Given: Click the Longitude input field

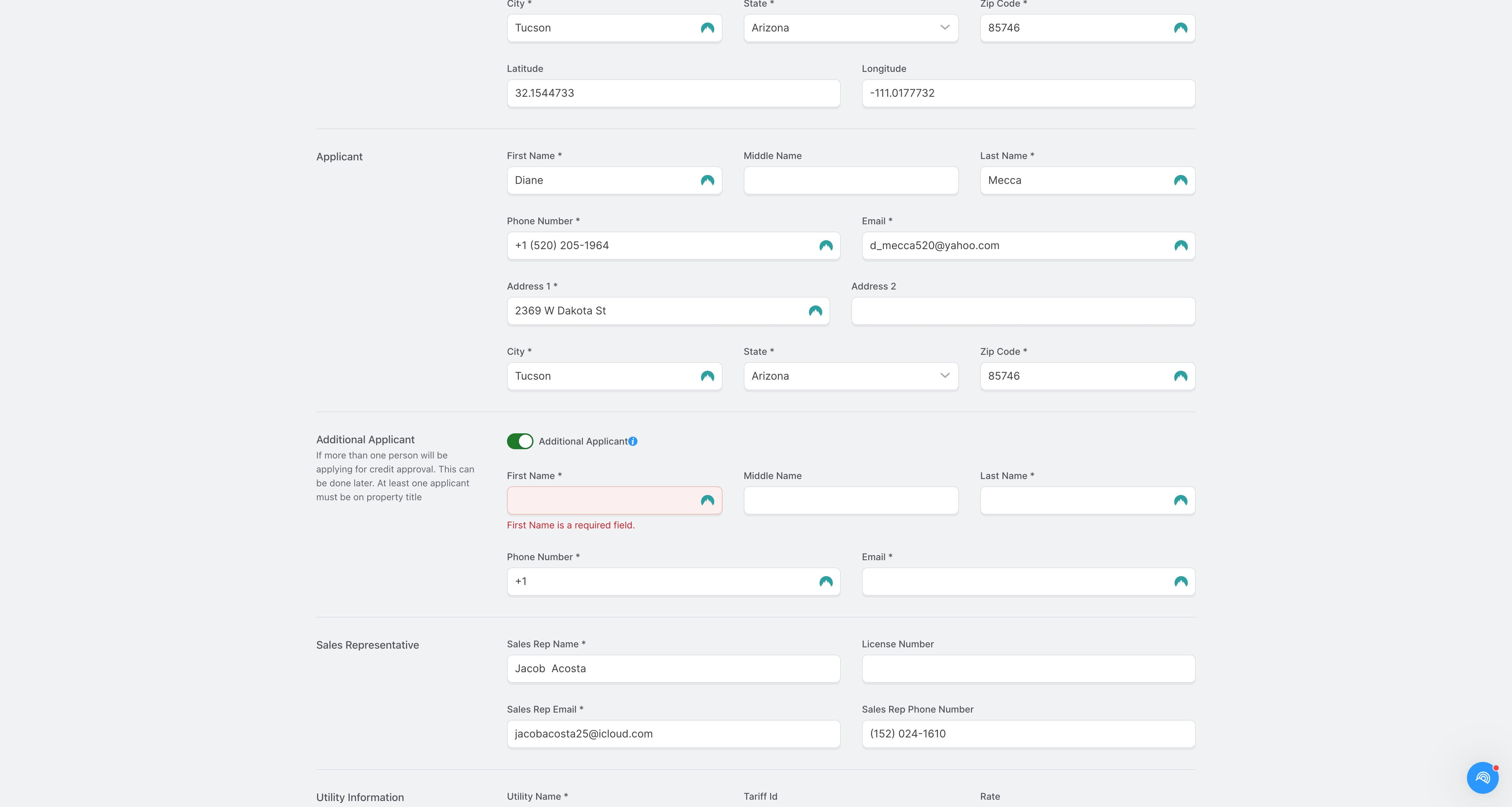Looking at the screenshot, I should point(1028,93).
